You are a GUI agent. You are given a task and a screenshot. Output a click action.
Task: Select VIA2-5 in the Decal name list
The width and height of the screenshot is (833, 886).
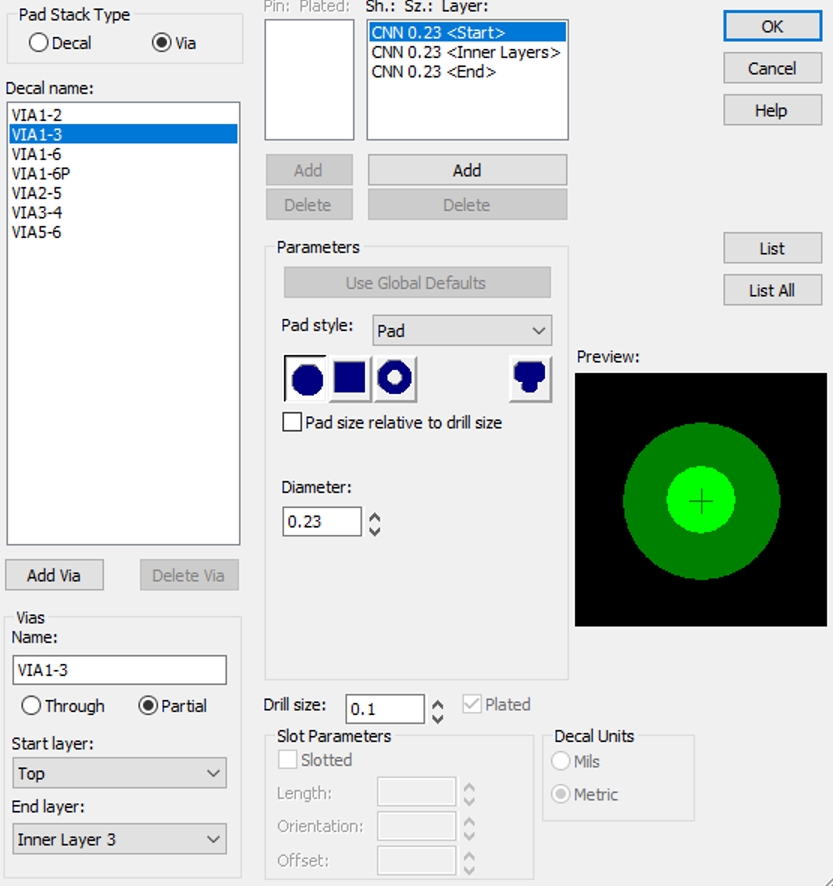point(123,193)
